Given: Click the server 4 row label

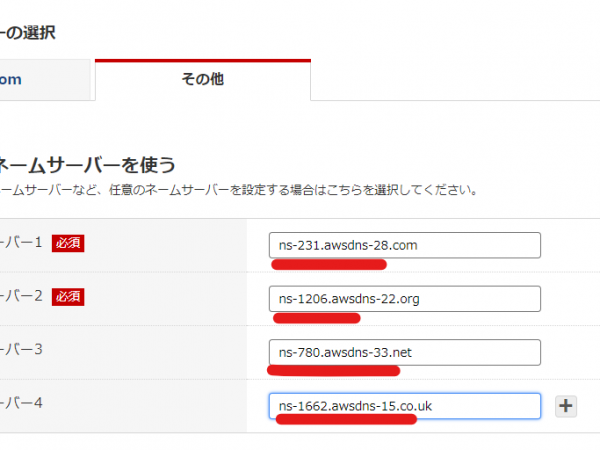Looking at the screenshot, I should tap(21, 403).
